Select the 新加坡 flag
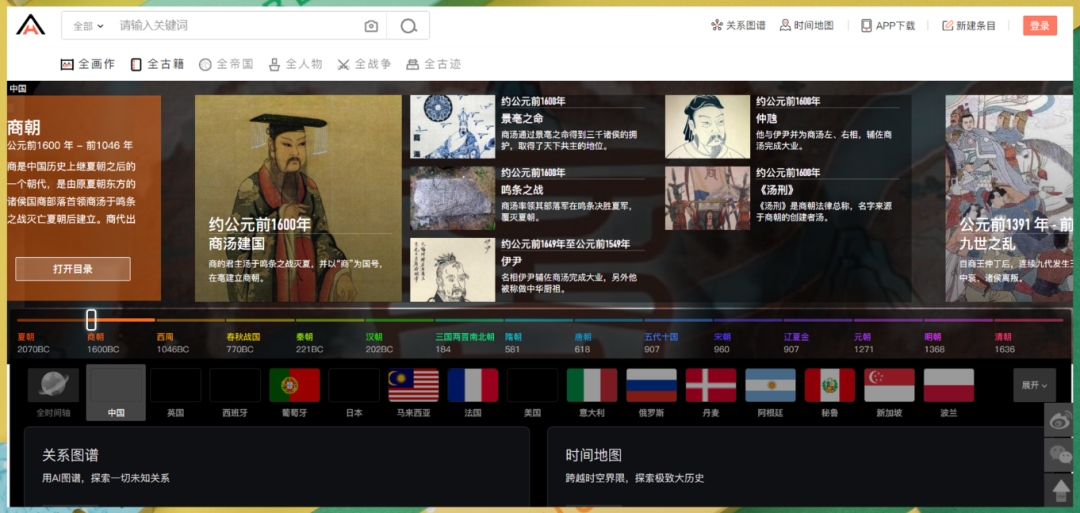Screen dimensions: 1080x513 [889, 386]
